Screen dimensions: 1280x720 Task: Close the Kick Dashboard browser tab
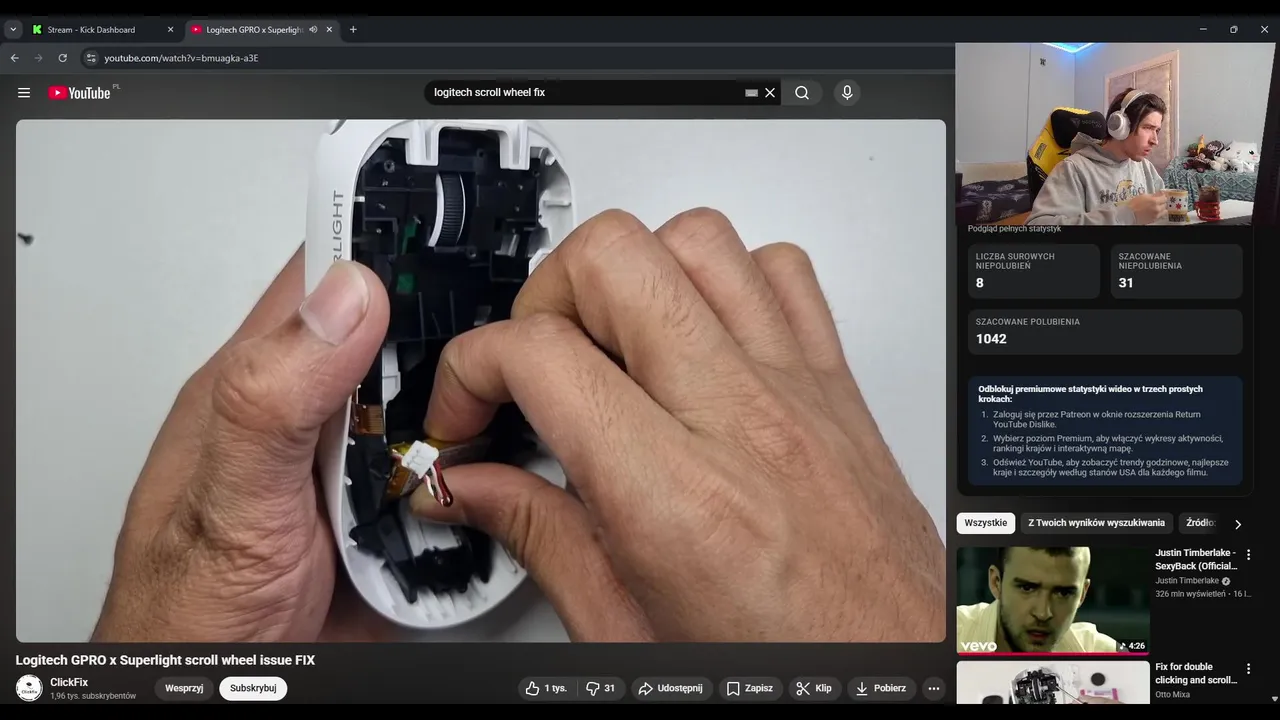click(x=170, y=30)
